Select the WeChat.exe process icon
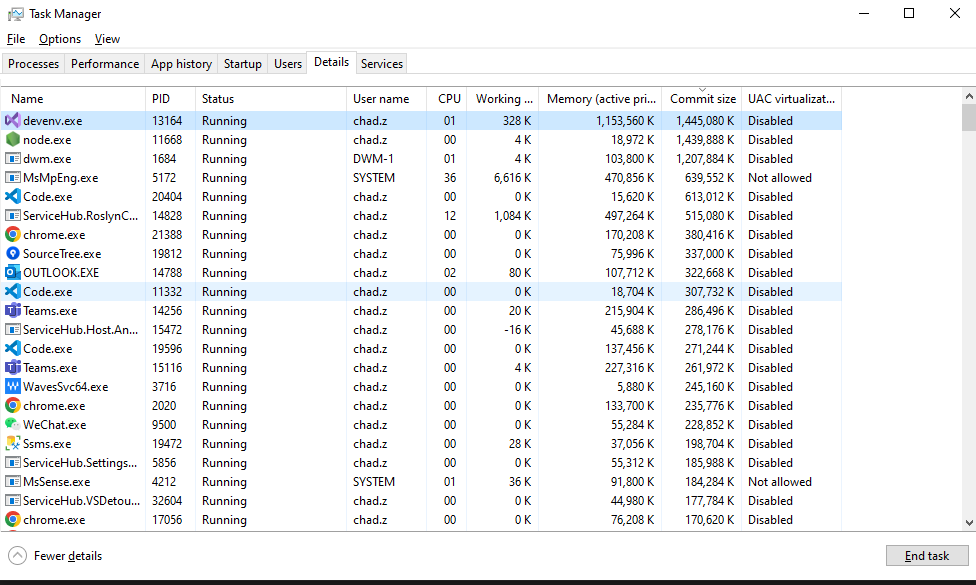The height and width of the screenshot is (585, 976). [13, 425]
